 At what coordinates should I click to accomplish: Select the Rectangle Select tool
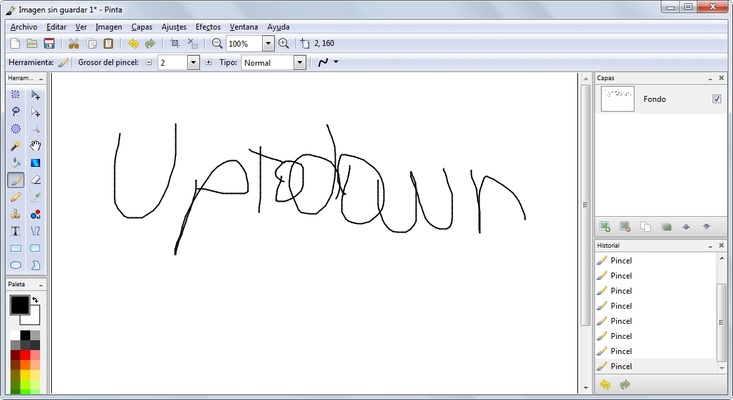(15, 95)
